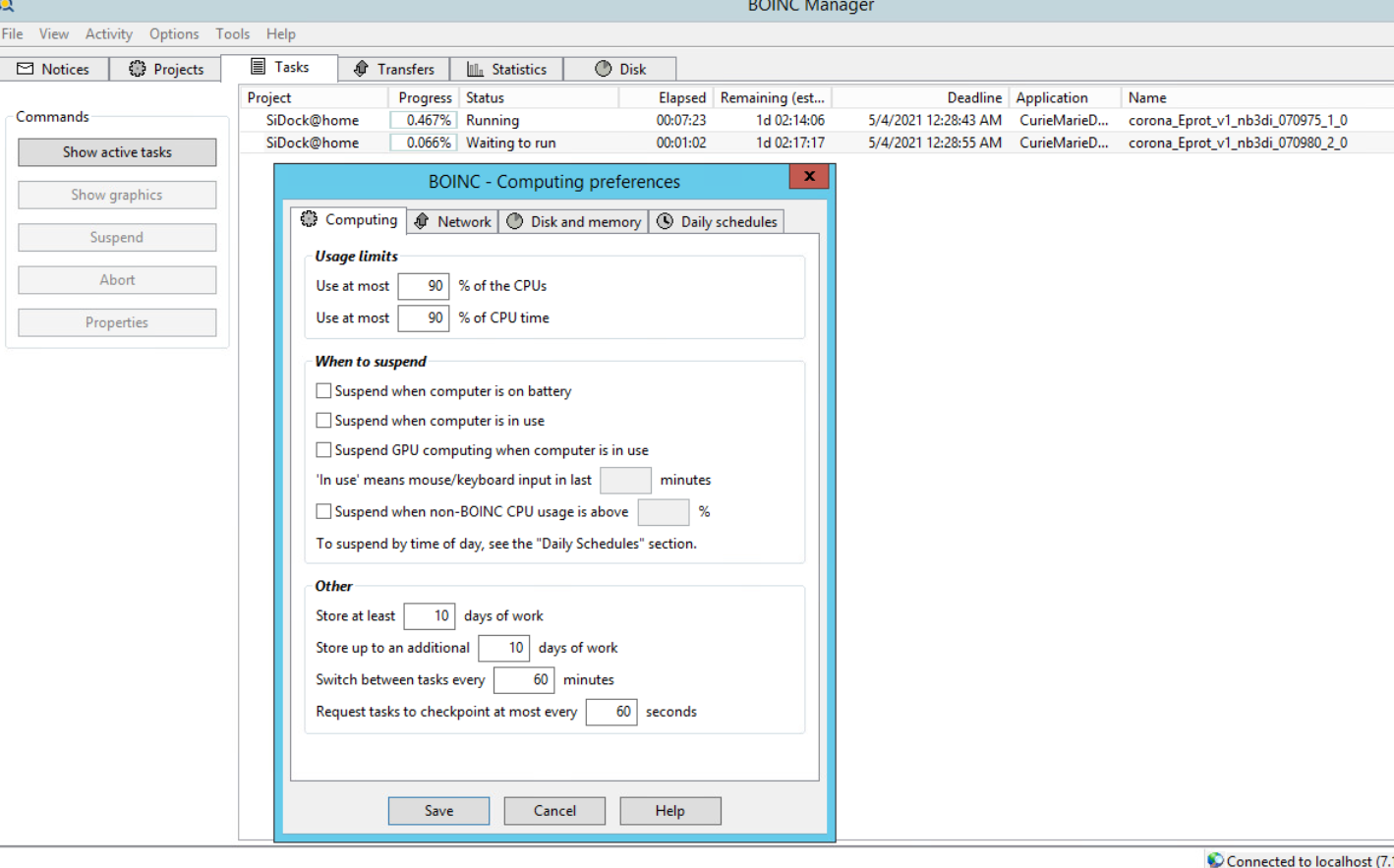Click the Network tab icon in preferences
The image size is (1394, 868).
point(422,221)
